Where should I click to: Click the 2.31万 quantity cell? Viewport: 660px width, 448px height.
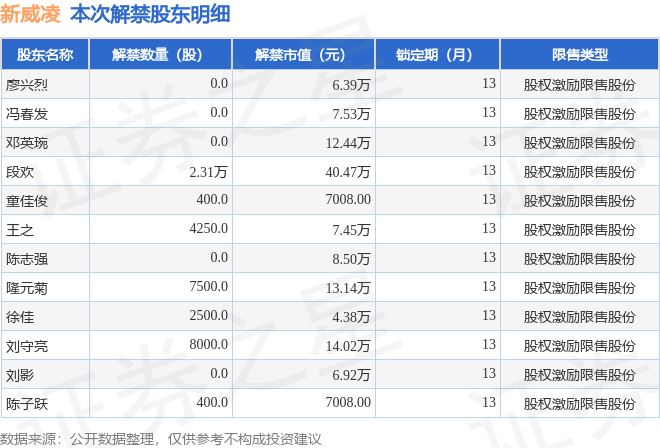click(208, 172)
